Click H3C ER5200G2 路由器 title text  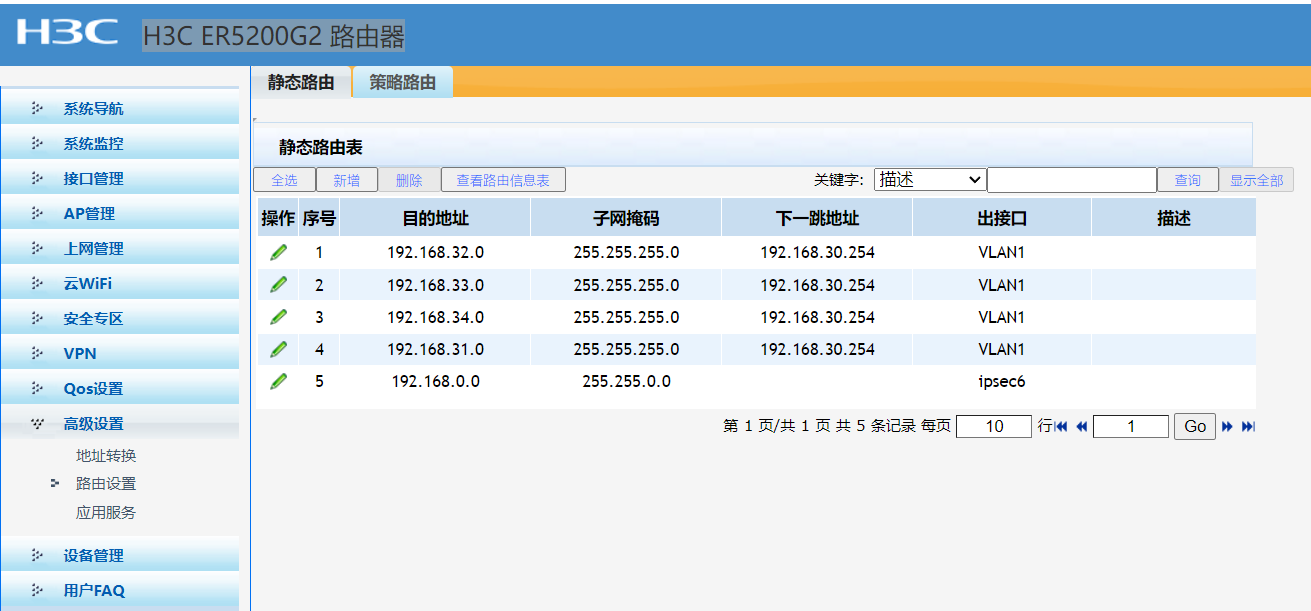tap(274, 36)
